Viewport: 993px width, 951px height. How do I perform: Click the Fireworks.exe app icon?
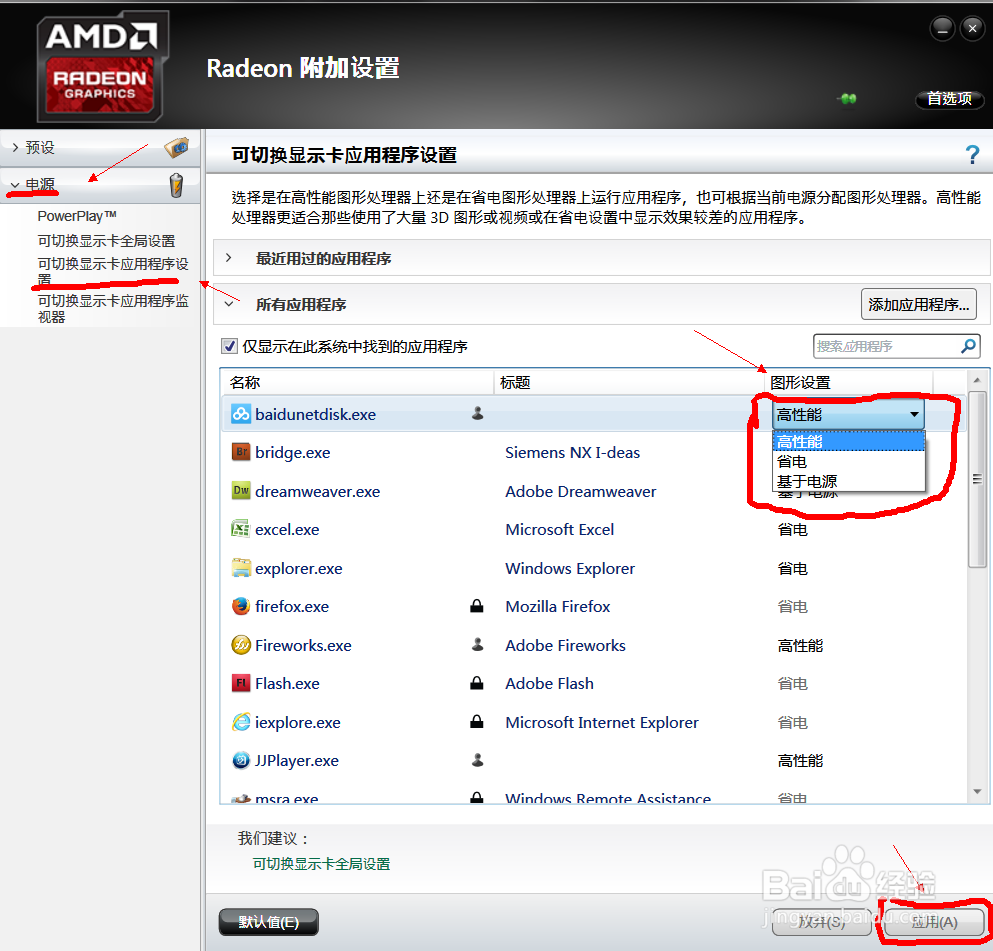(241, 645)
